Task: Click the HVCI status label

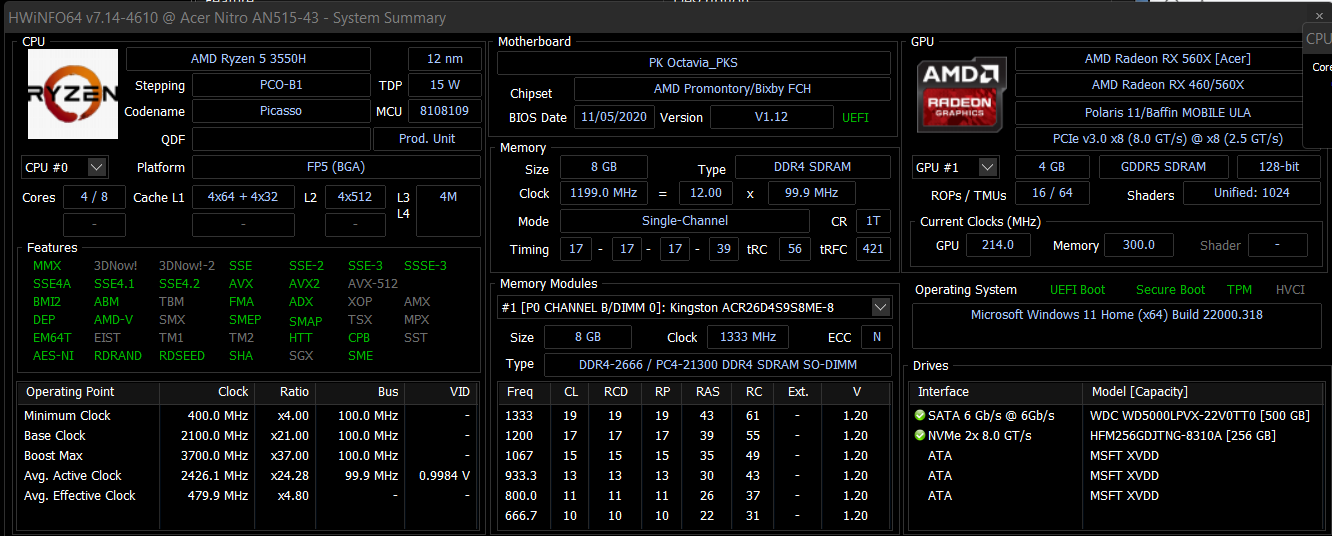Action: coord(1290,290)
